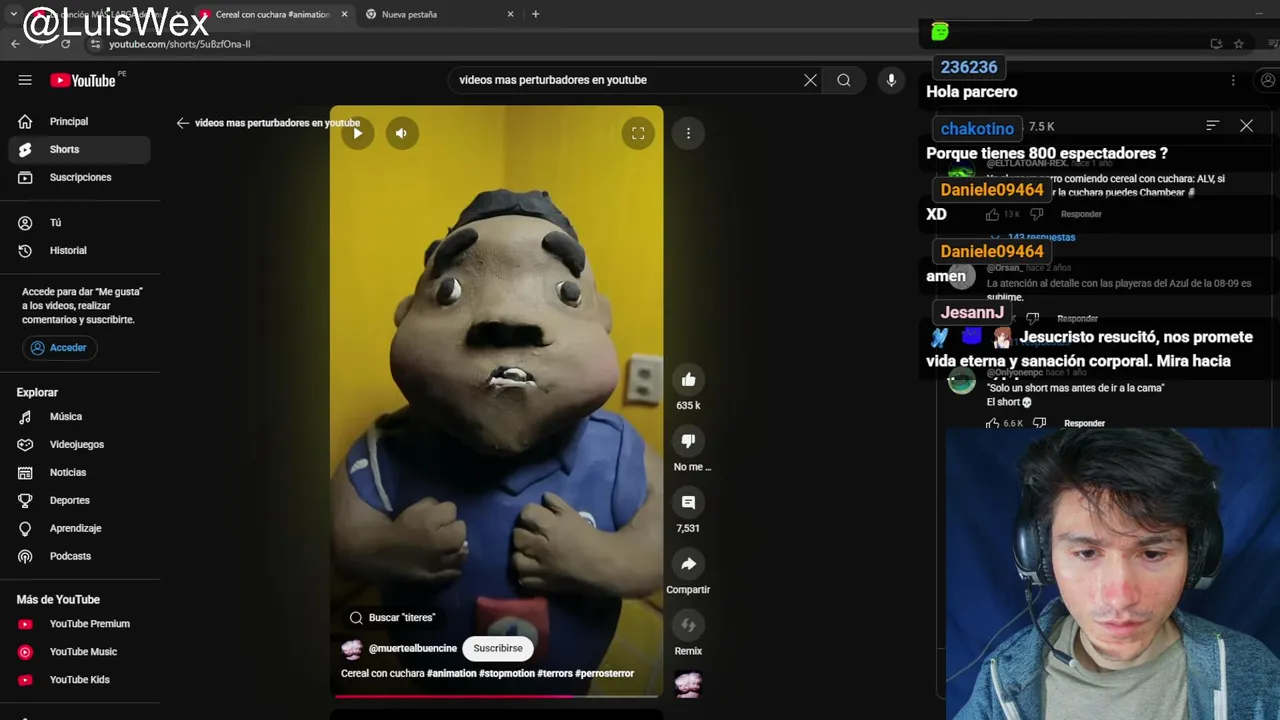Close the Cereal con cuchara tab
The height and width of the screenshot is (720, 1280).
point(345,14)
